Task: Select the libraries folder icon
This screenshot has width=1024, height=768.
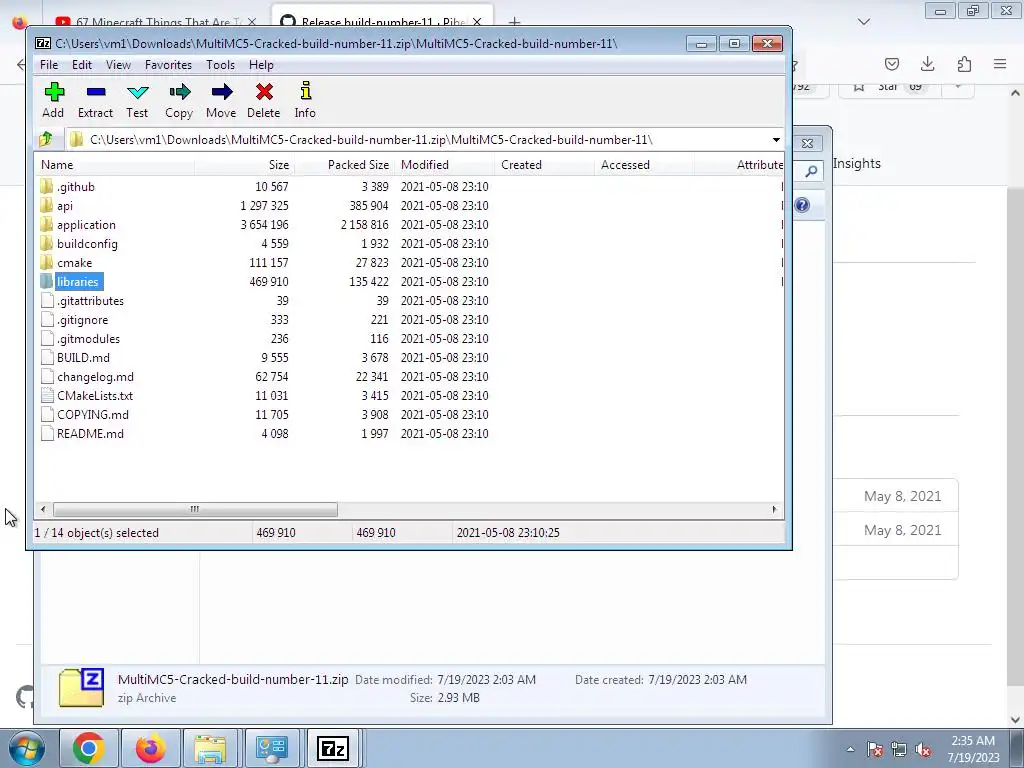Action: [x=46, y=281]
